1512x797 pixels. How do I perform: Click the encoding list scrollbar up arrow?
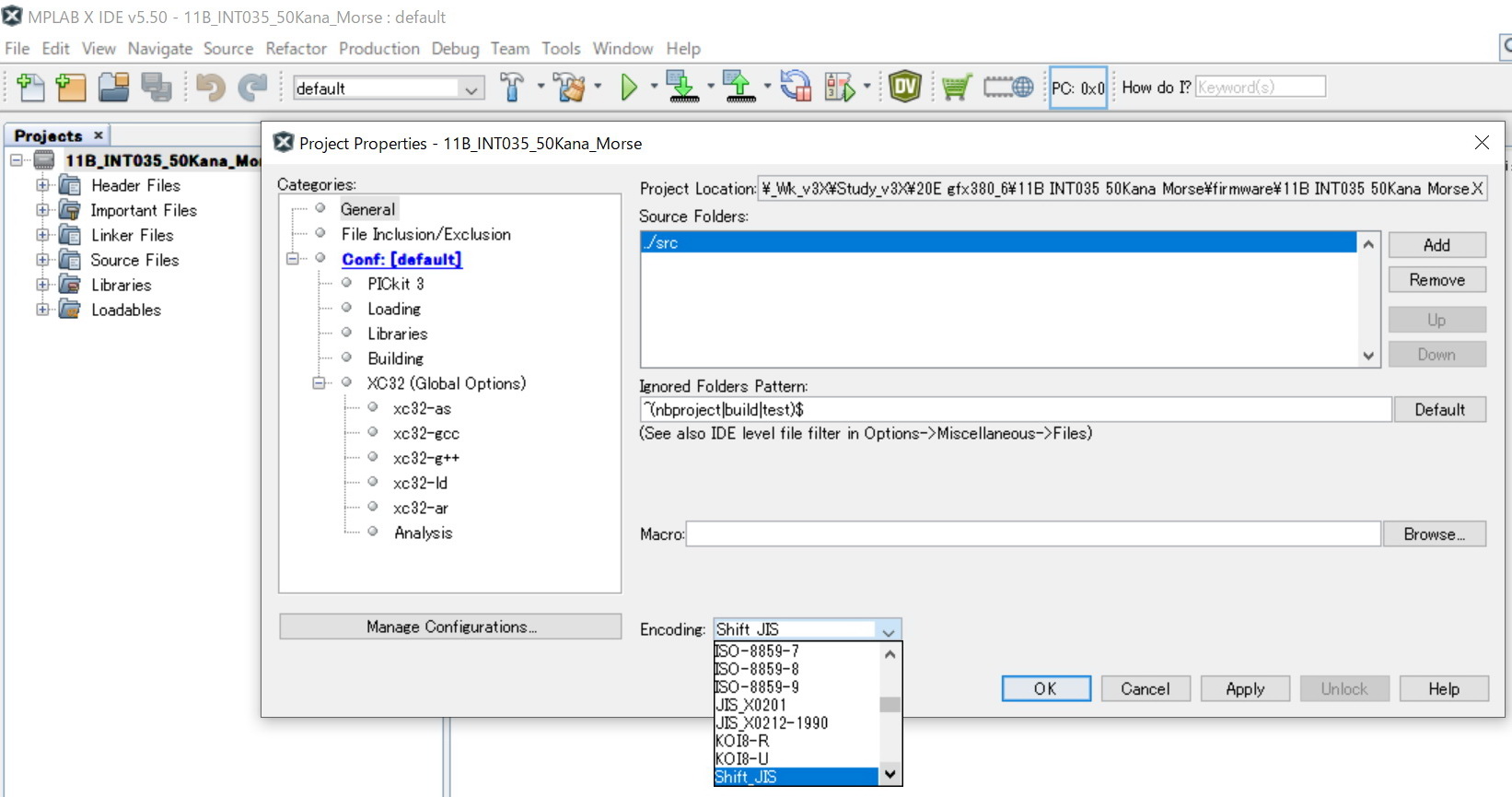pyautogui.click(x=890, y=653)
